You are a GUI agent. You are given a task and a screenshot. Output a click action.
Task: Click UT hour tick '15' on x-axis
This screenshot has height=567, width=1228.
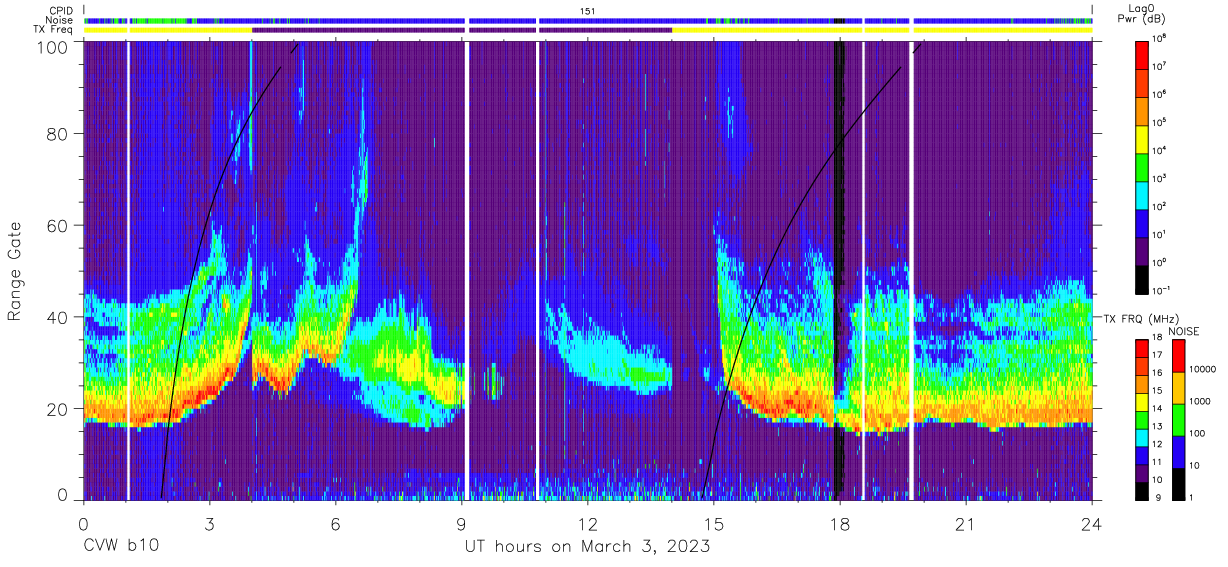714,523
